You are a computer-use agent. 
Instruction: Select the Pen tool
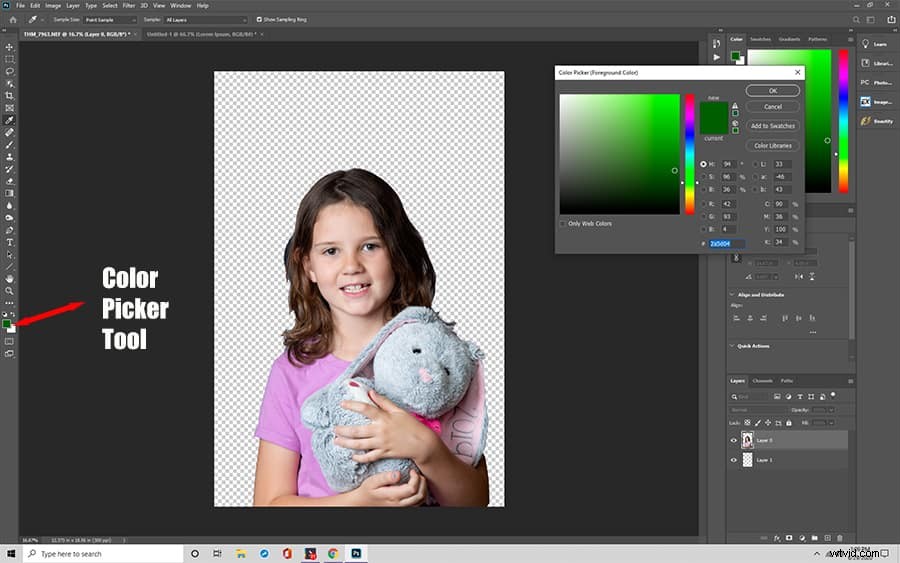click(x=9, y=230)
